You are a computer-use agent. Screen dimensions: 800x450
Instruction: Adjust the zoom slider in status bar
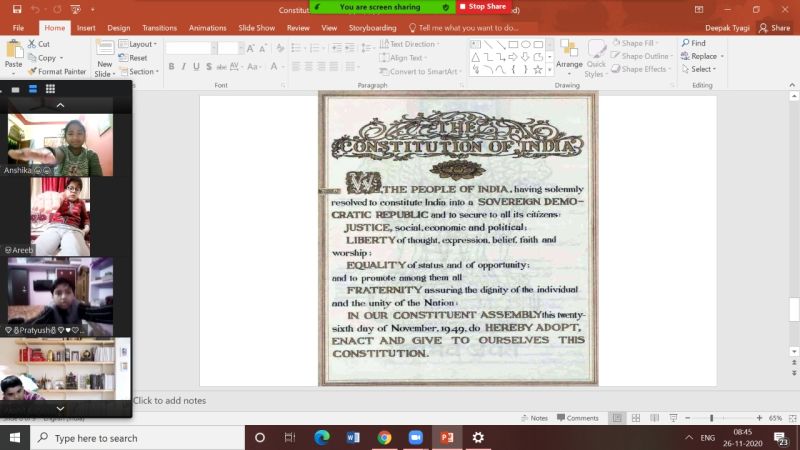click(x=711, y=418)
